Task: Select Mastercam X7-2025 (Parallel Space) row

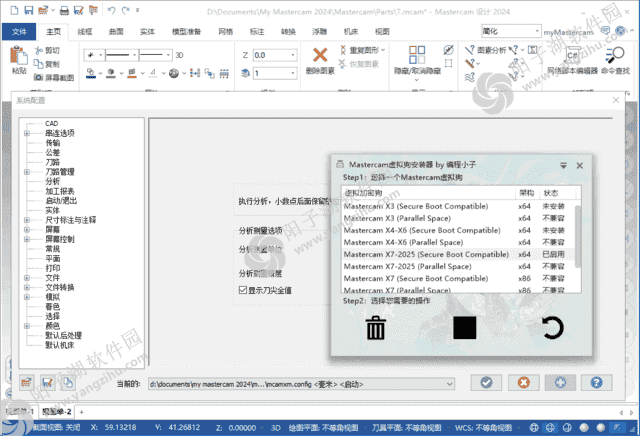Action: 457,266
